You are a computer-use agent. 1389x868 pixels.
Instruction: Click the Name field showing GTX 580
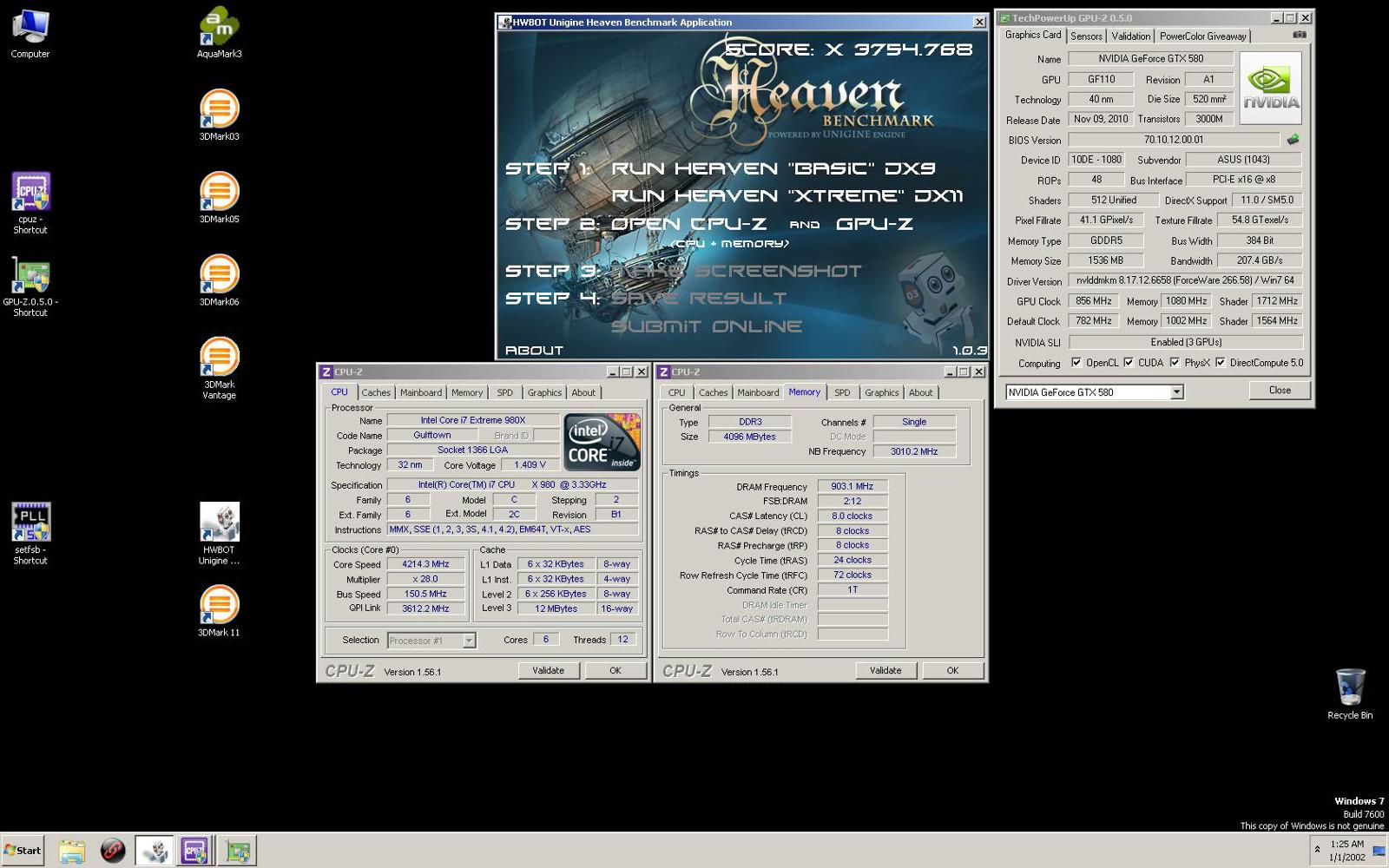[x=1150, y=59]
